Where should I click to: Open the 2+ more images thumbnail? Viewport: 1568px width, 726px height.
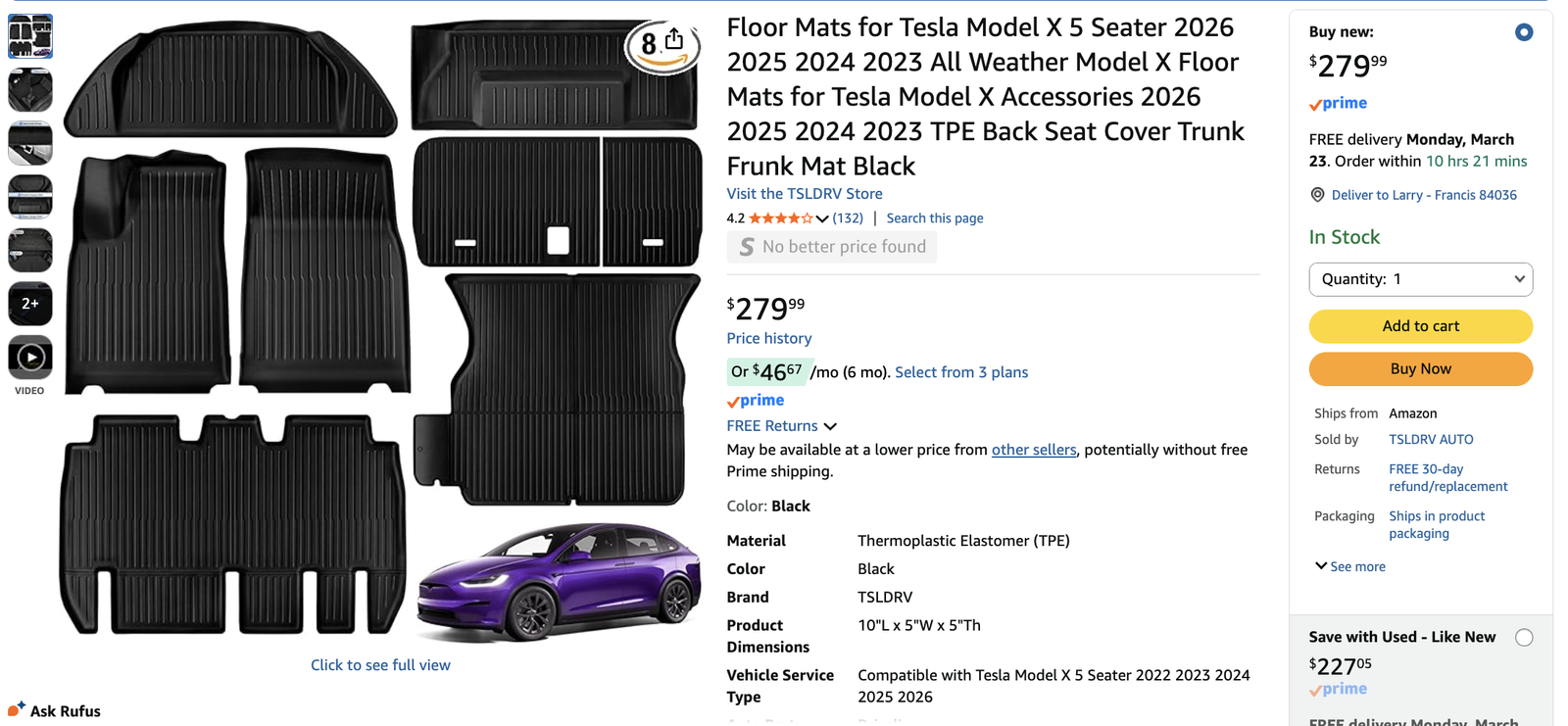coord(30,304)
